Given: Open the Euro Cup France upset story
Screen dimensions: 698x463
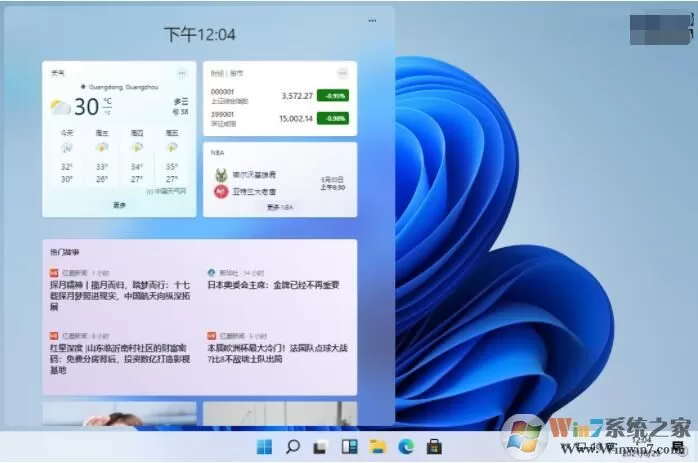Looking at the screenshot, I should (277, 353).
